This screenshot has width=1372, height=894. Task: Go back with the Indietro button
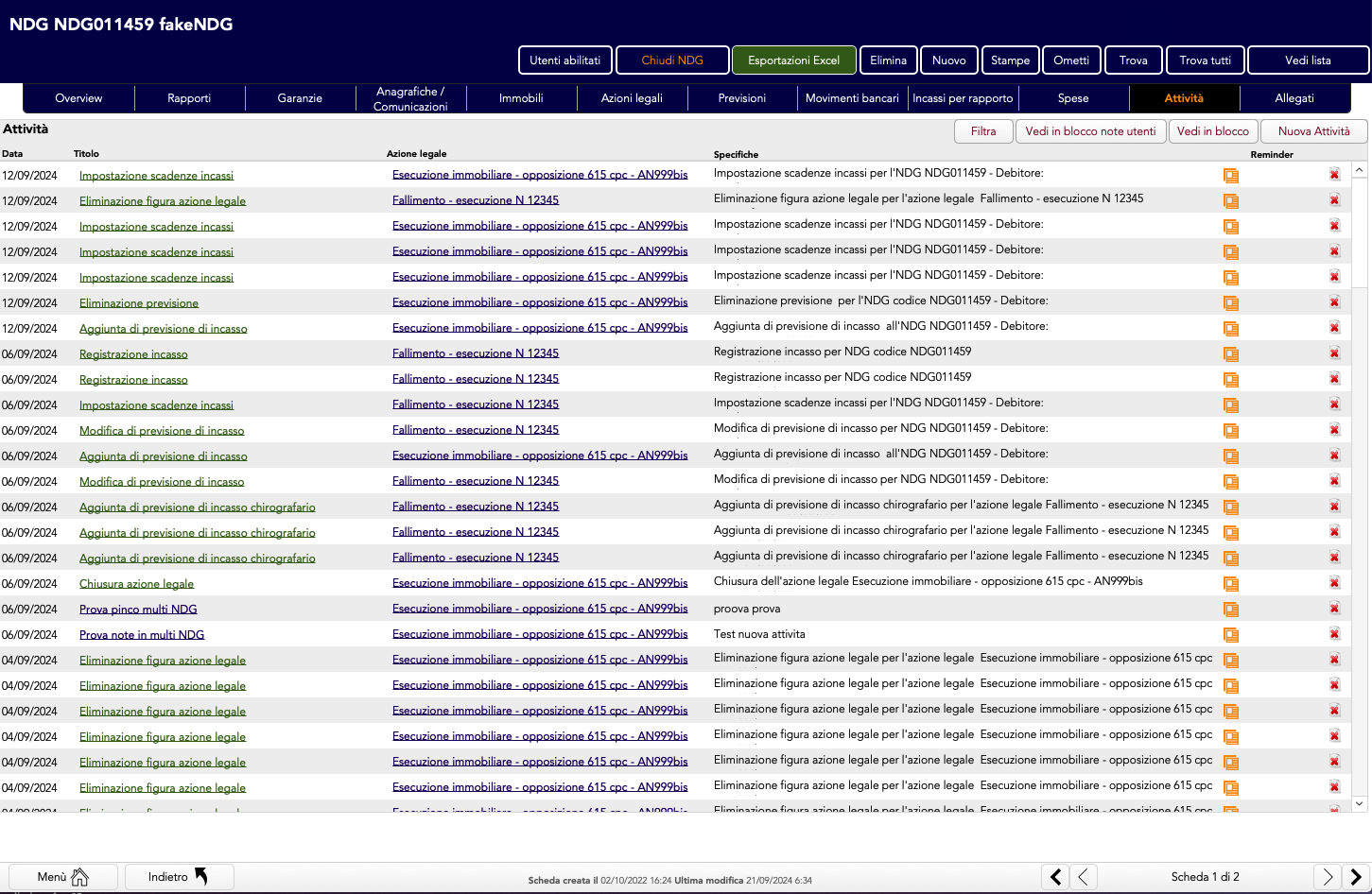point(179,877)
